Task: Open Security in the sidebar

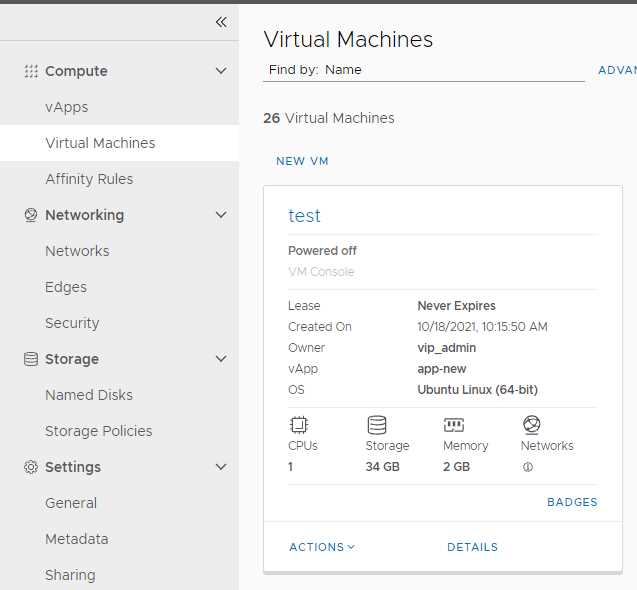Action: (x=72, y=323)
